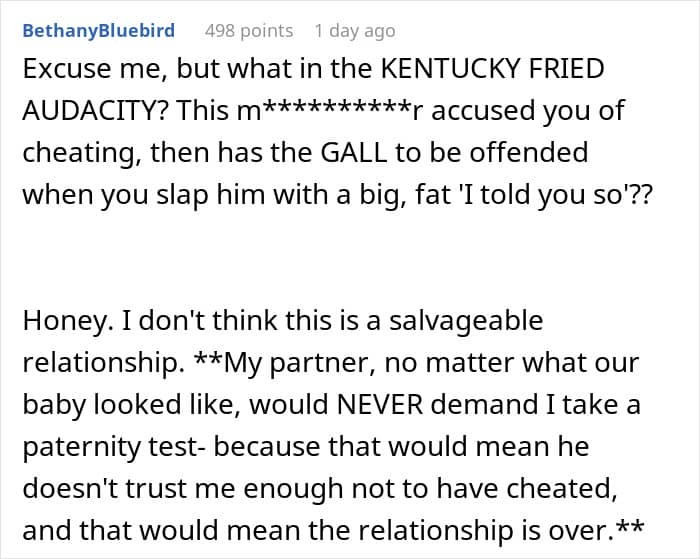Click the 498 points score
The height and width of the screenshot is (559, 700).
[x=249, y=31]
